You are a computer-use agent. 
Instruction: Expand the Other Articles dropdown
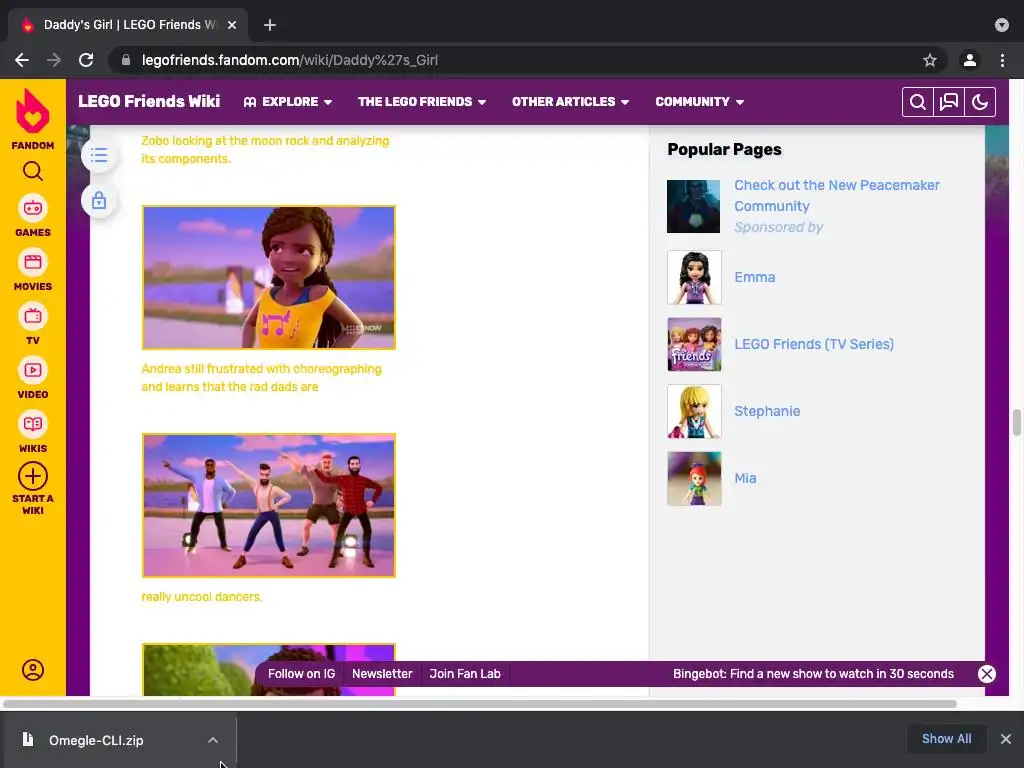click(570, 102)
